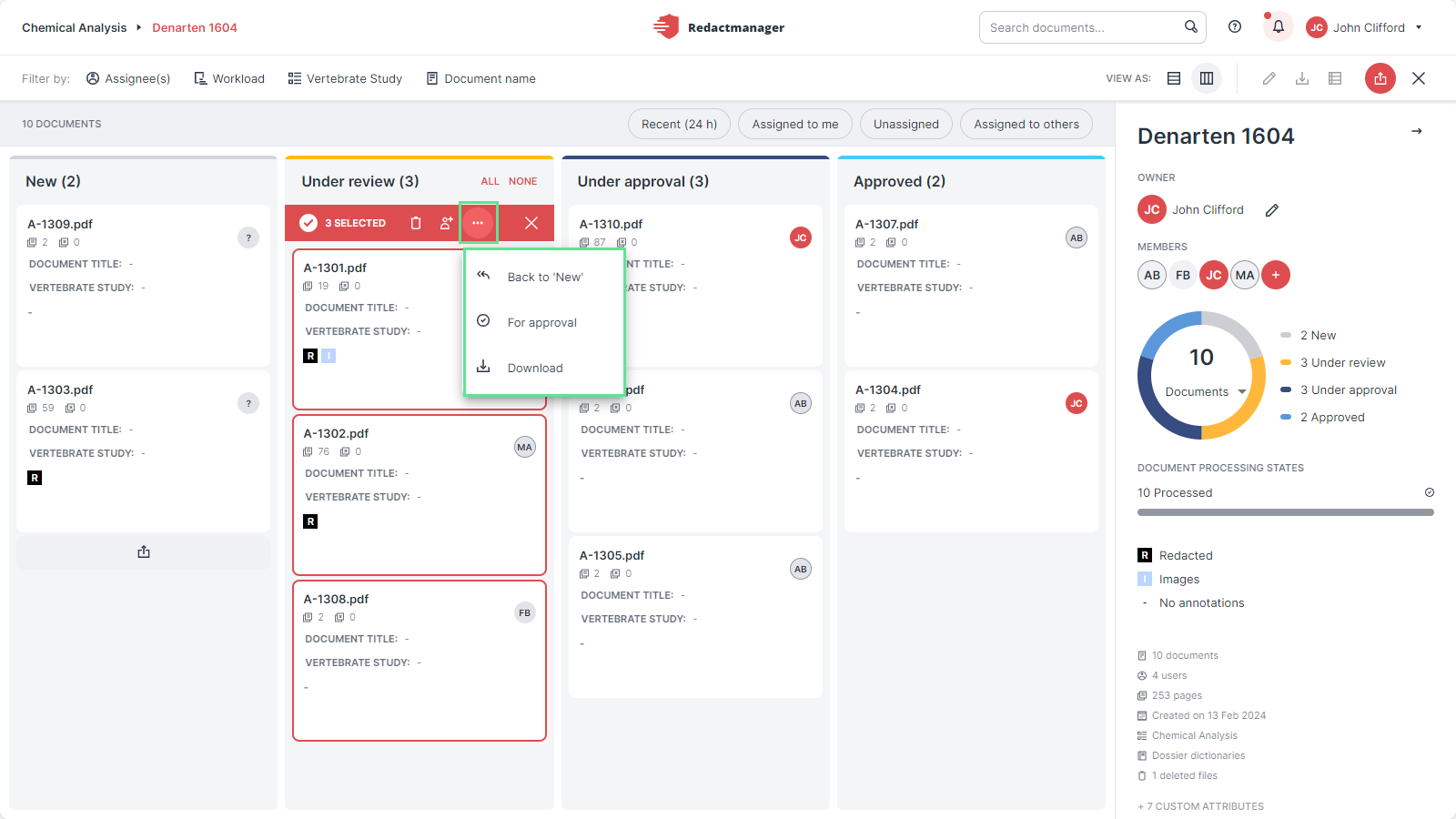Click the 1 deleted files entry
1456x819 pixels.
[x=1178, y=775]
